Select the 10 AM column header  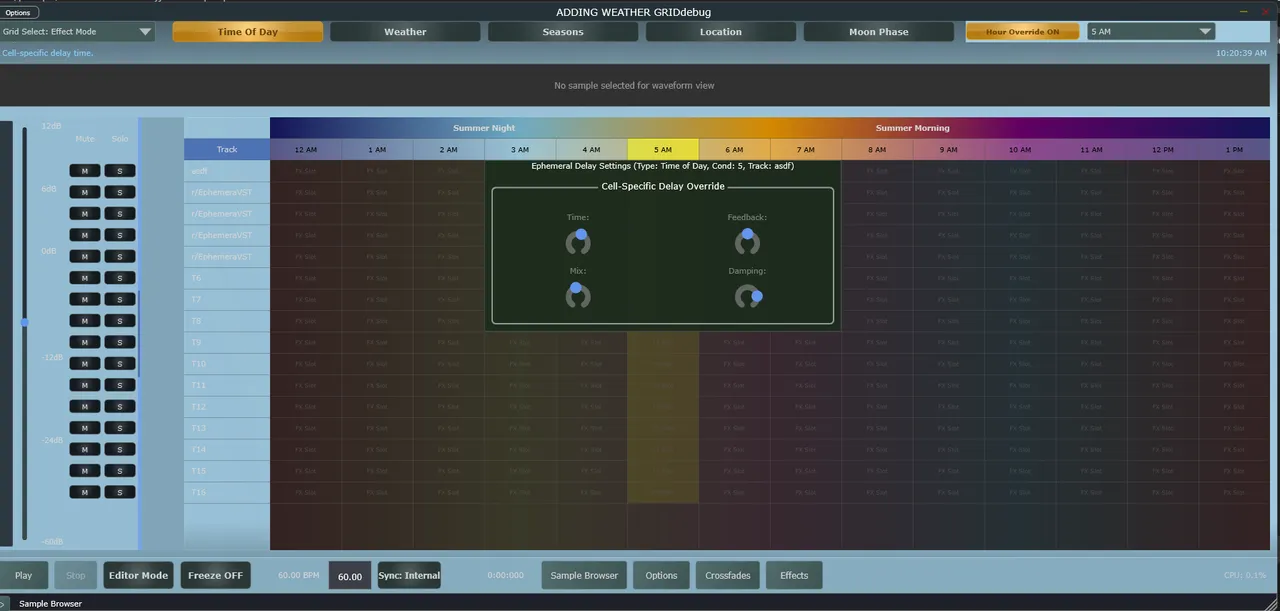tap(1019, 150)
